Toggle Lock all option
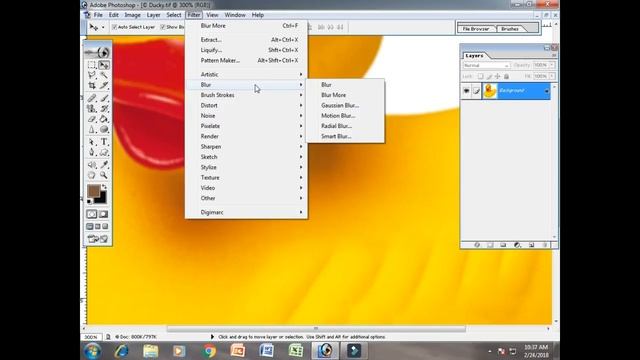Viewport: 640px width, 360px height. pyautogui.click(x=507, y=76)
